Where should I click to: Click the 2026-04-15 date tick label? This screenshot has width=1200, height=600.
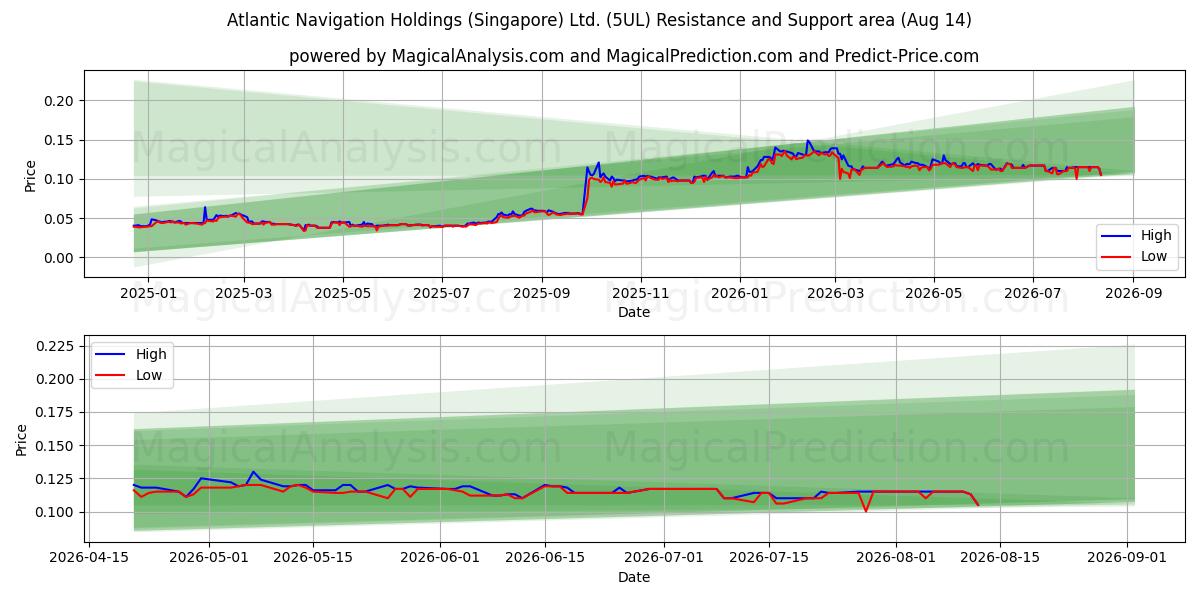(x=90, y=557)
